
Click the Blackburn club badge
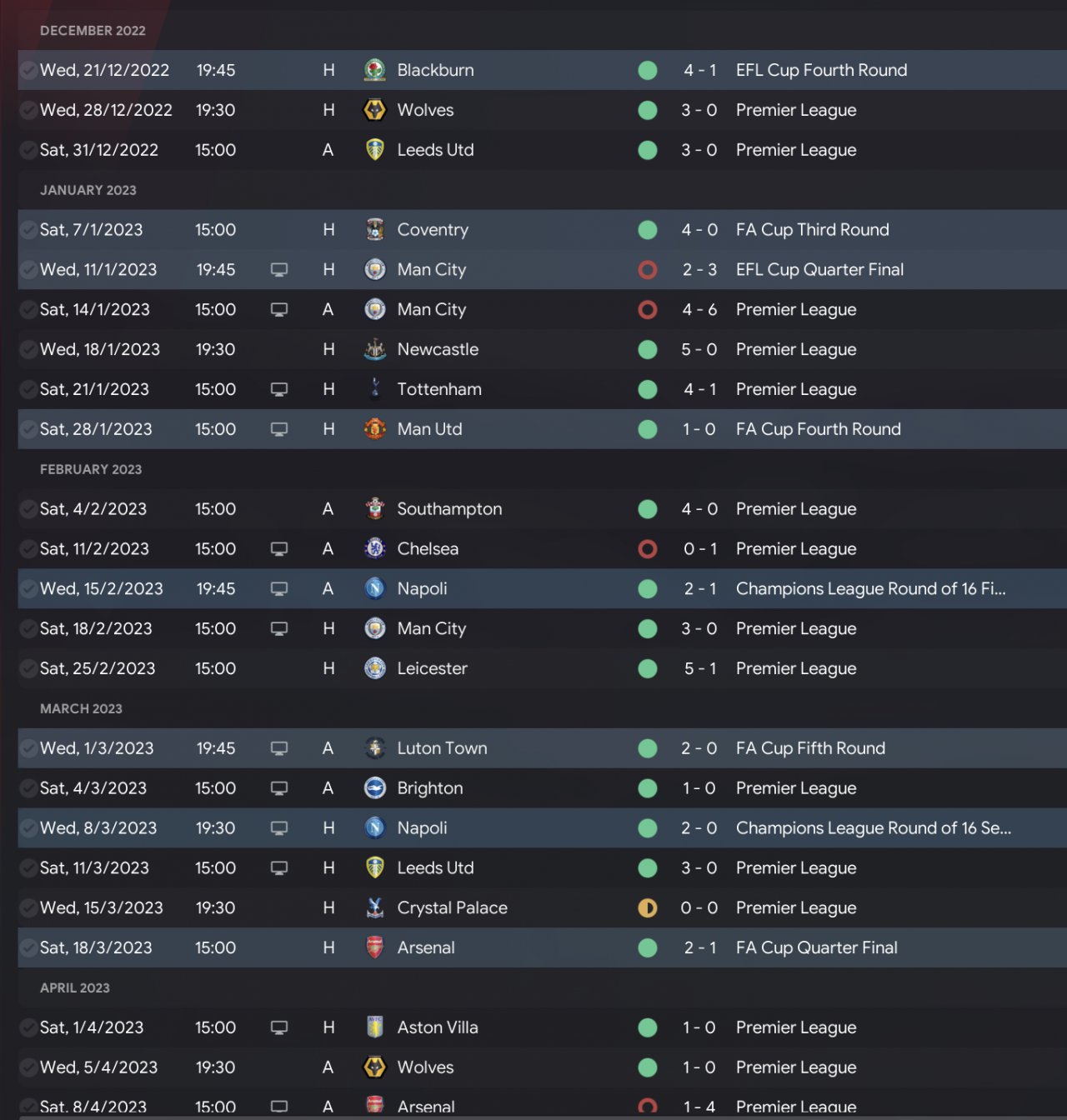(375, 70)
